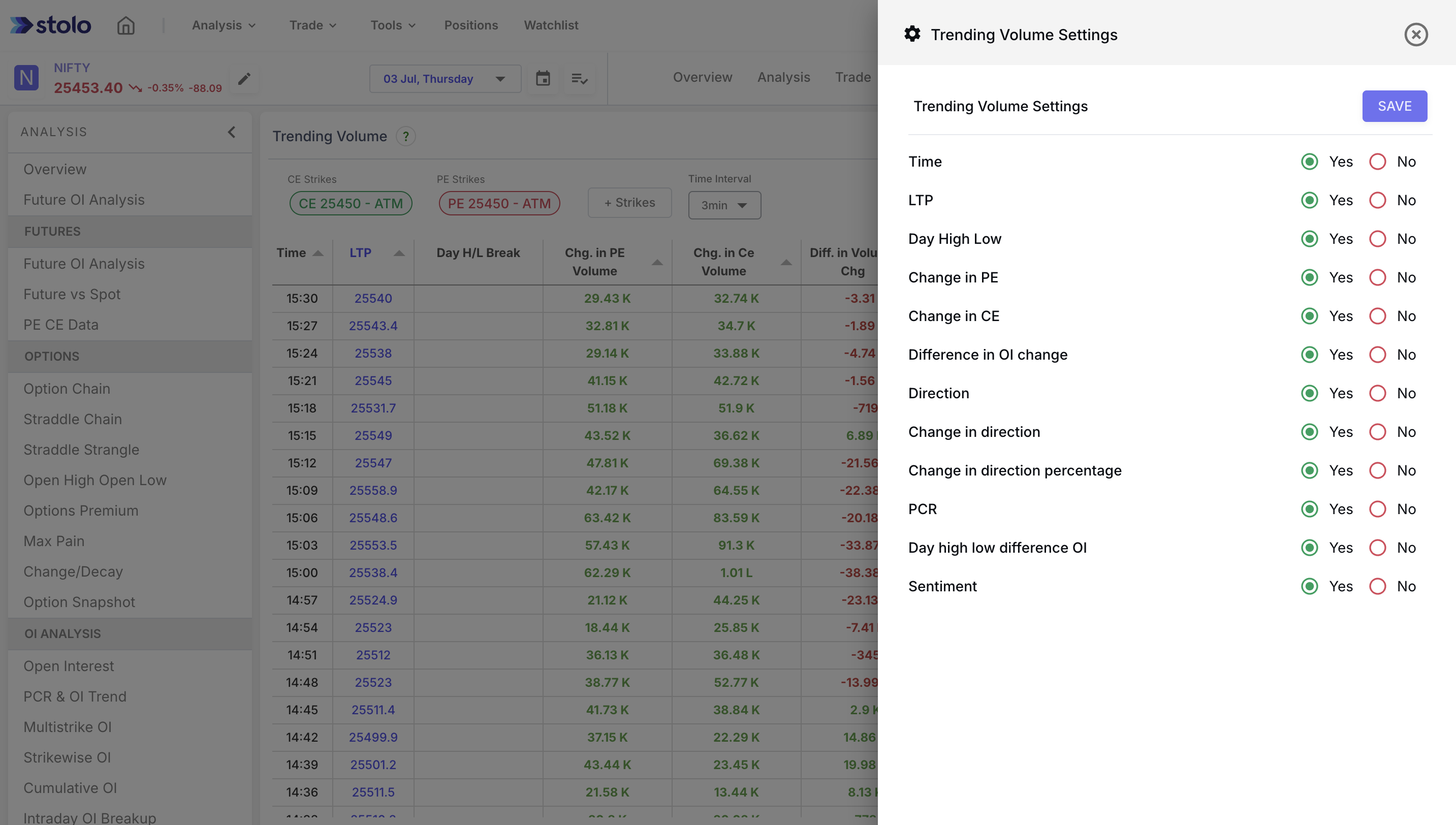
Task: Save the Trending Volume Settings
Action: 1394,106
